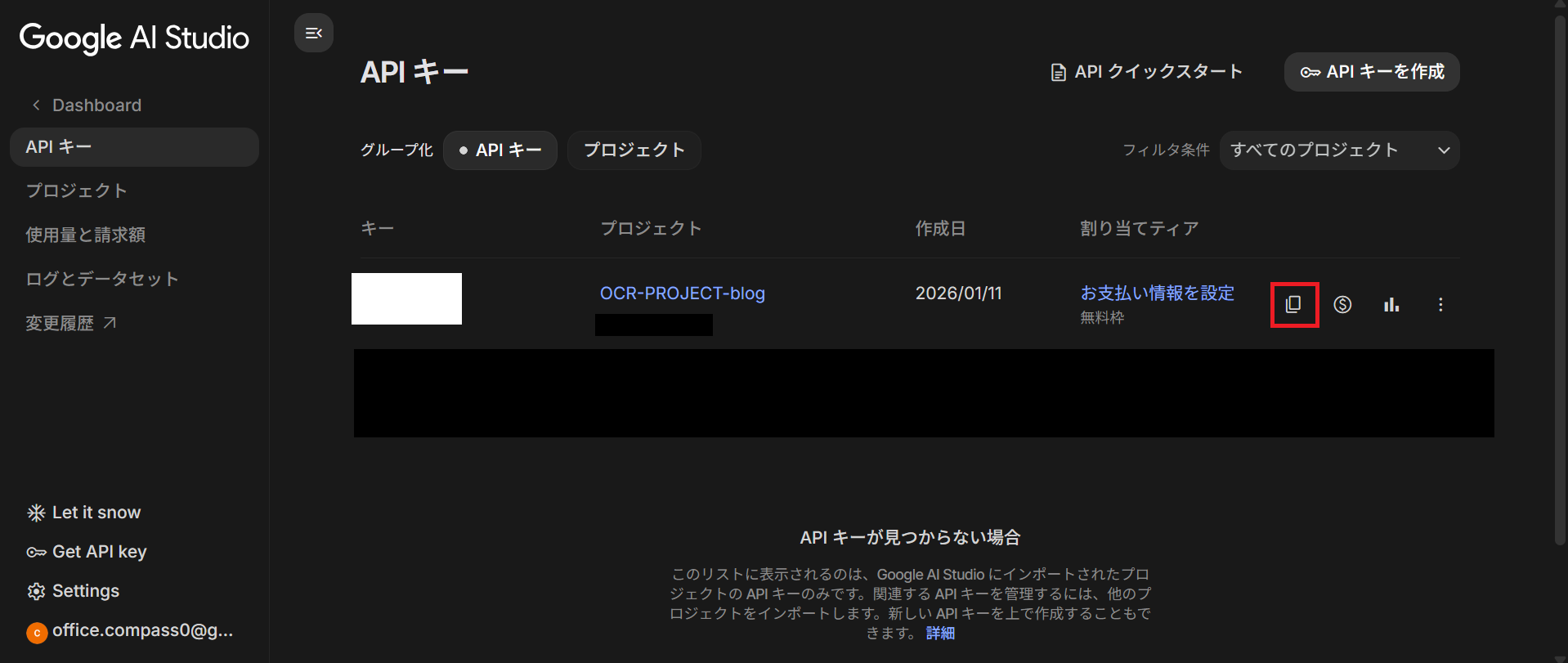Click the 作成日 column header
1568x663 pixels.
pyautogui.click(x=940, y=229)
